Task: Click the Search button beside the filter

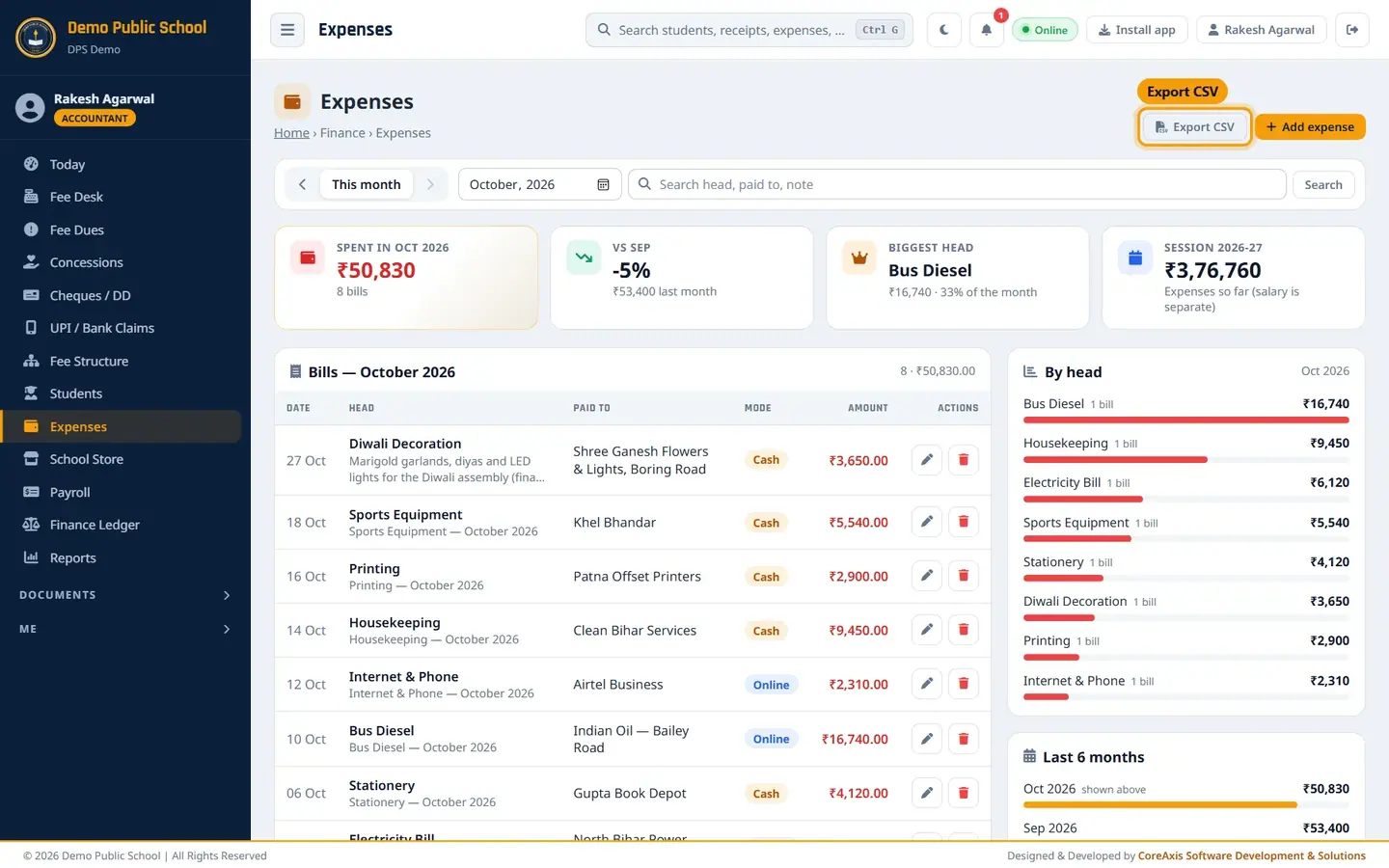Action: (1323, 184)
